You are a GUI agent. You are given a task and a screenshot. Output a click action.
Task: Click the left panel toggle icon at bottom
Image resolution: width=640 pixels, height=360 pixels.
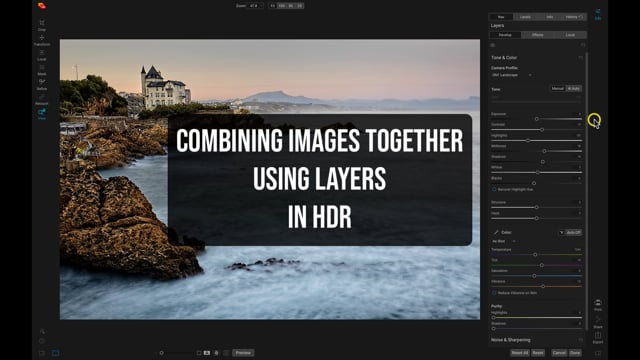(42, 353)
